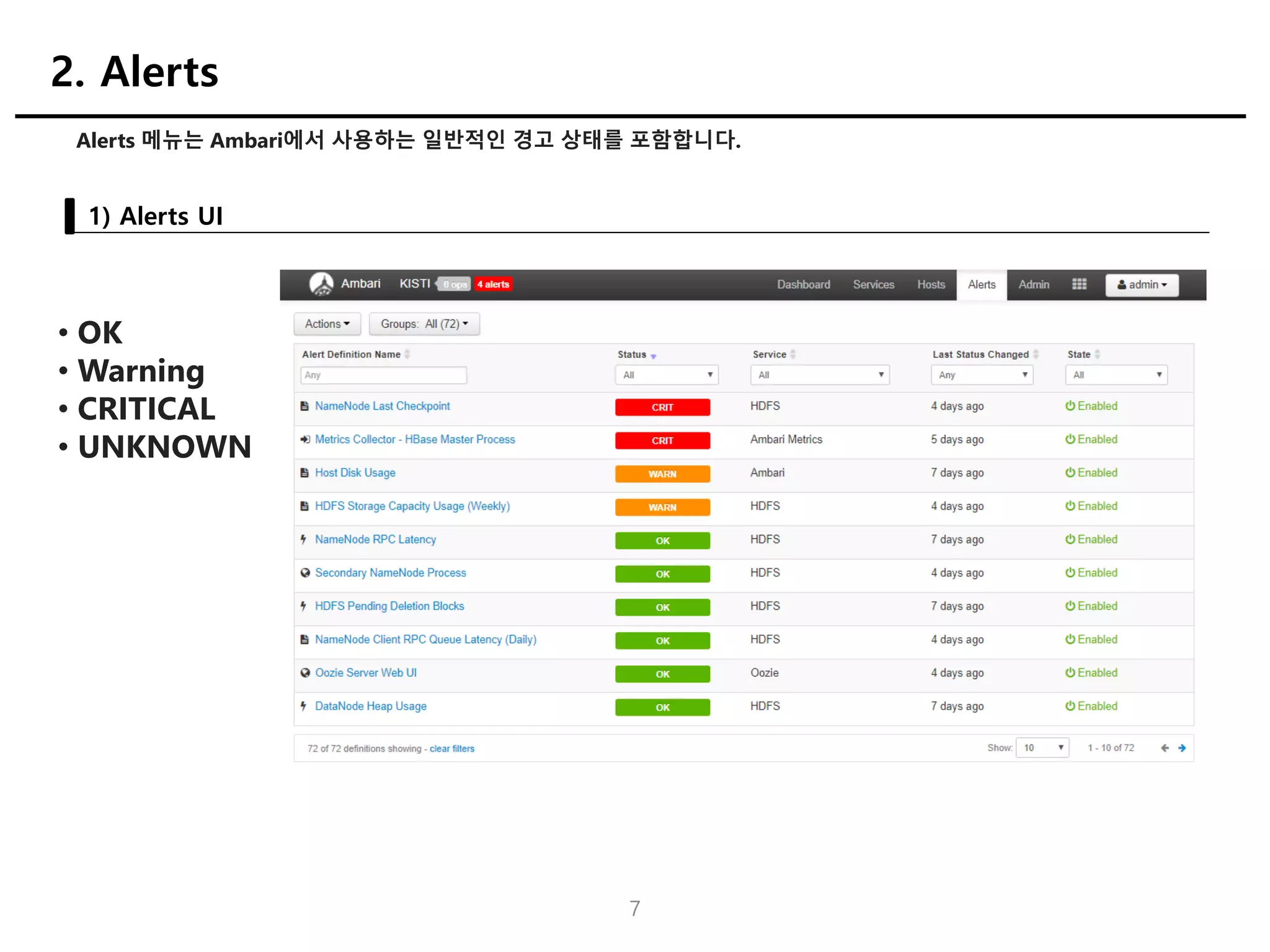Viewport: 1270px width, 952px height.
Task: Click icon beside NameNode Client RPC Queue Latency
Action: (x=304, y=640)
